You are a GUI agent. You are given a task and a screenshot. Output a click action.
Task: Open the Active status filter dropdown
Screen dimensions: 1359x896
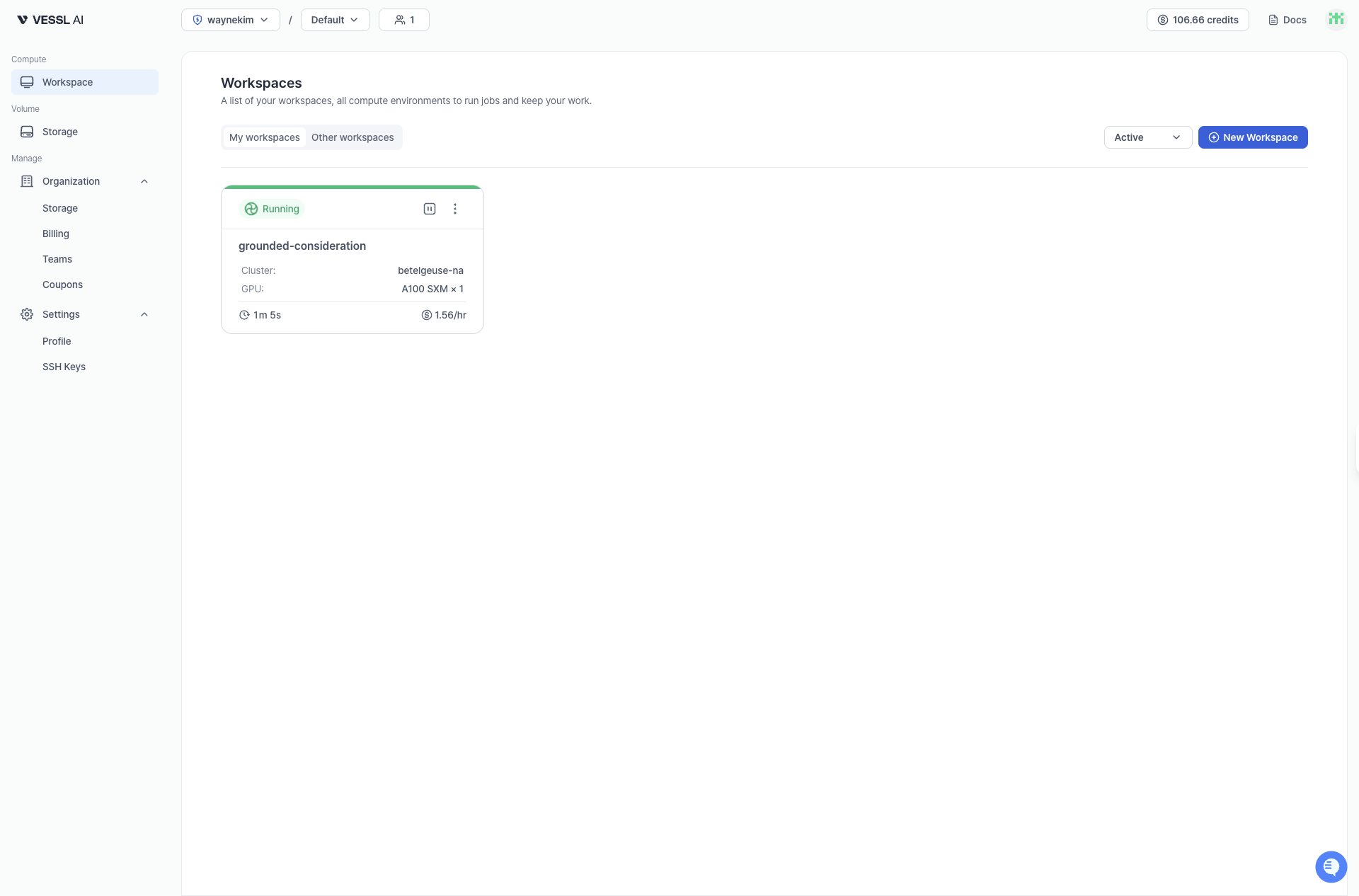[x=1147, y=137]
